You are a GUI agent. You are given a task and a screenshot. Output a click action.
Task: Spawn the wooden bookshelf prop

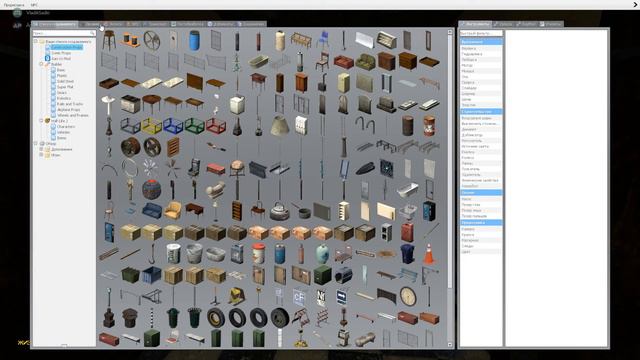point(237,211)
